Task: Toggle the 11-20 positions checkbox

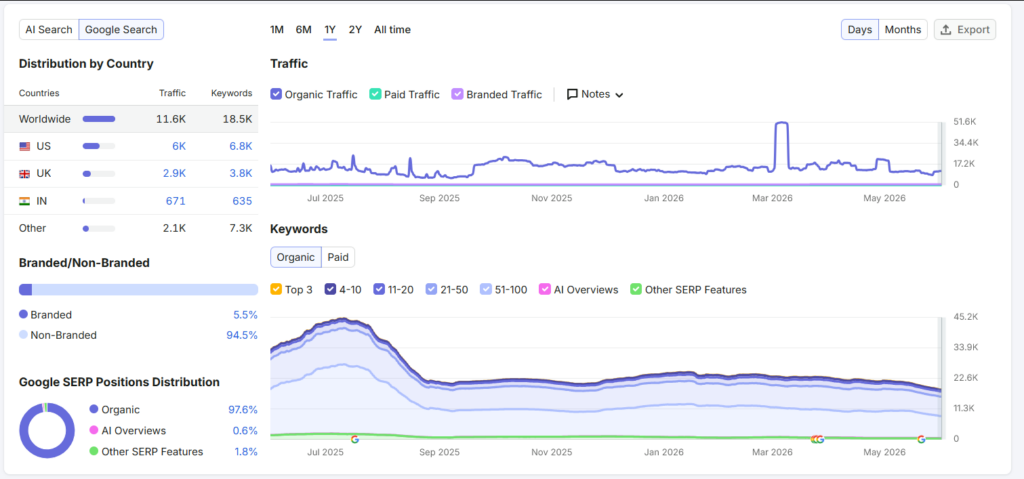Action: pos(379,289)
